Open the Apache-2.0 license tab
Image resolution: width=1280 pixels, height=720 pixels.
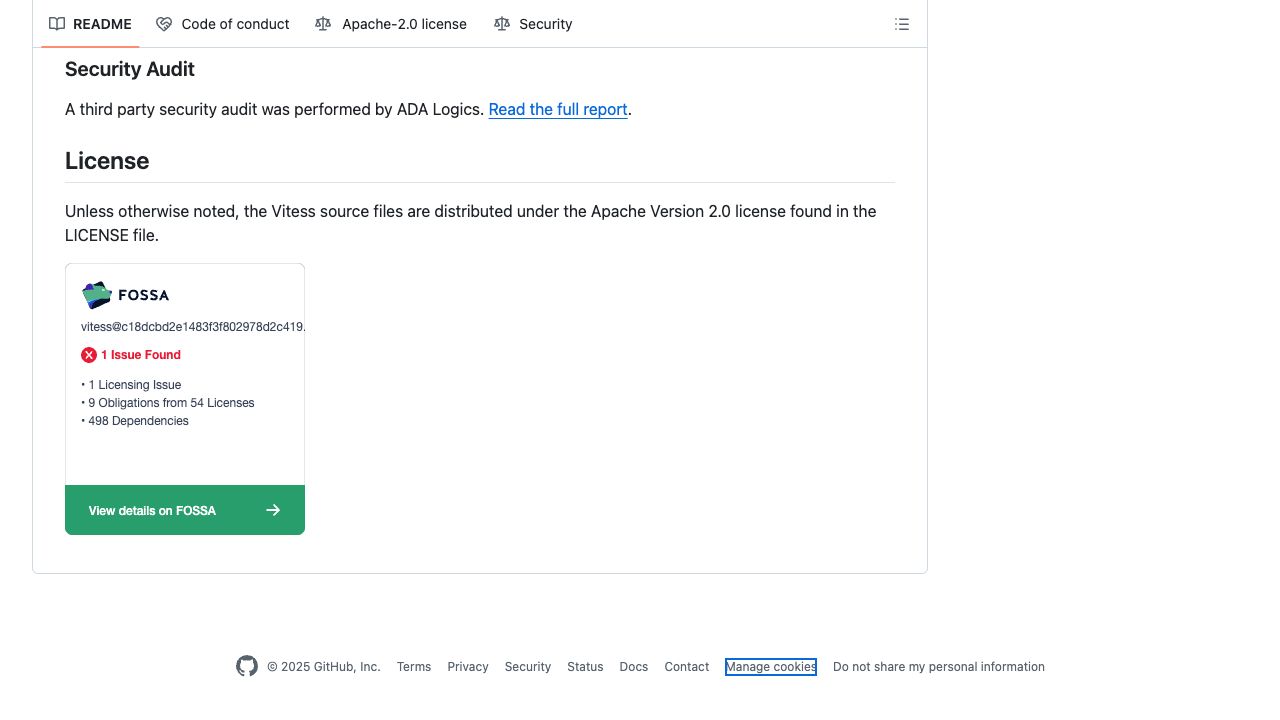[x=404, y=24]
